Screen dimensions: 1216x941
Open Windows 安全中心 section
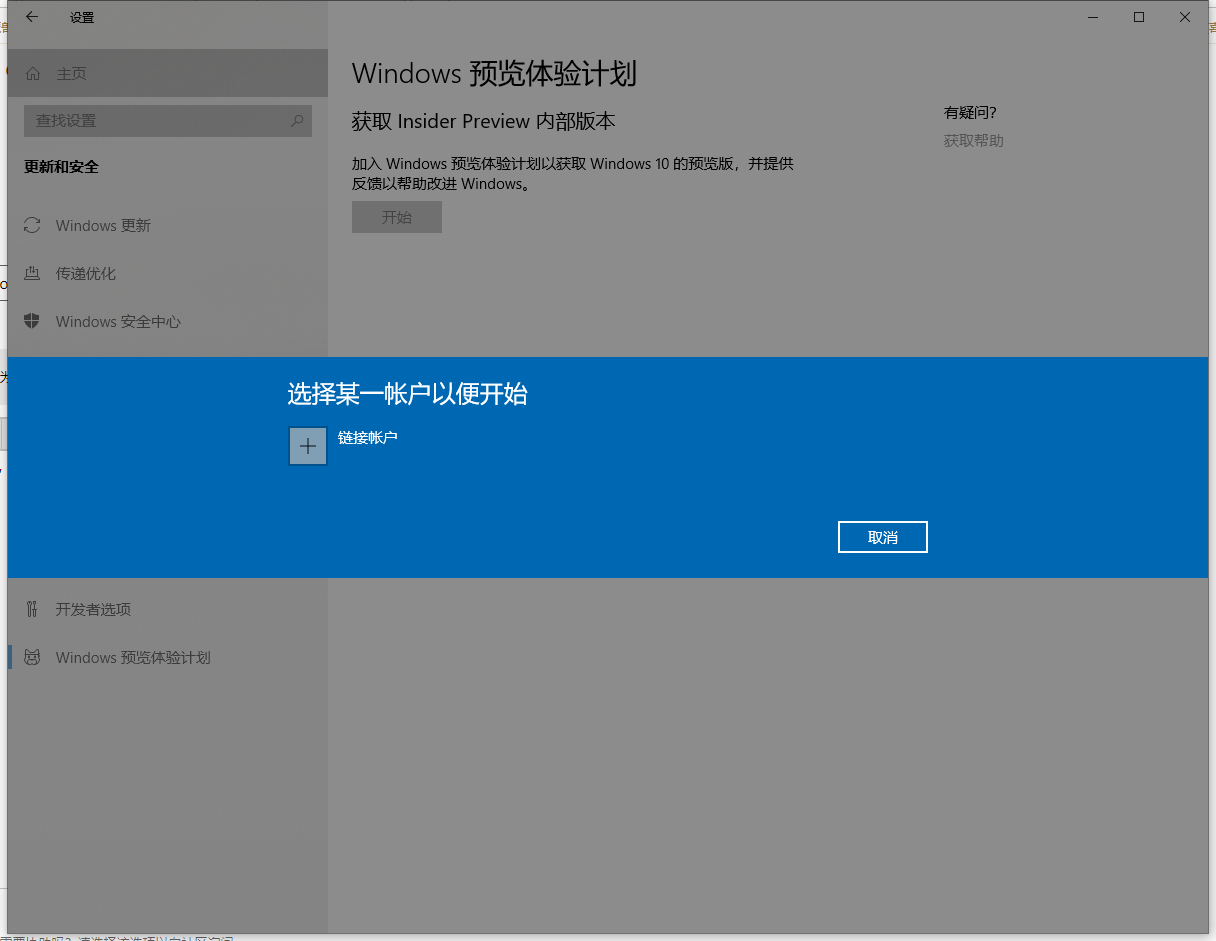tap(167, 321)
